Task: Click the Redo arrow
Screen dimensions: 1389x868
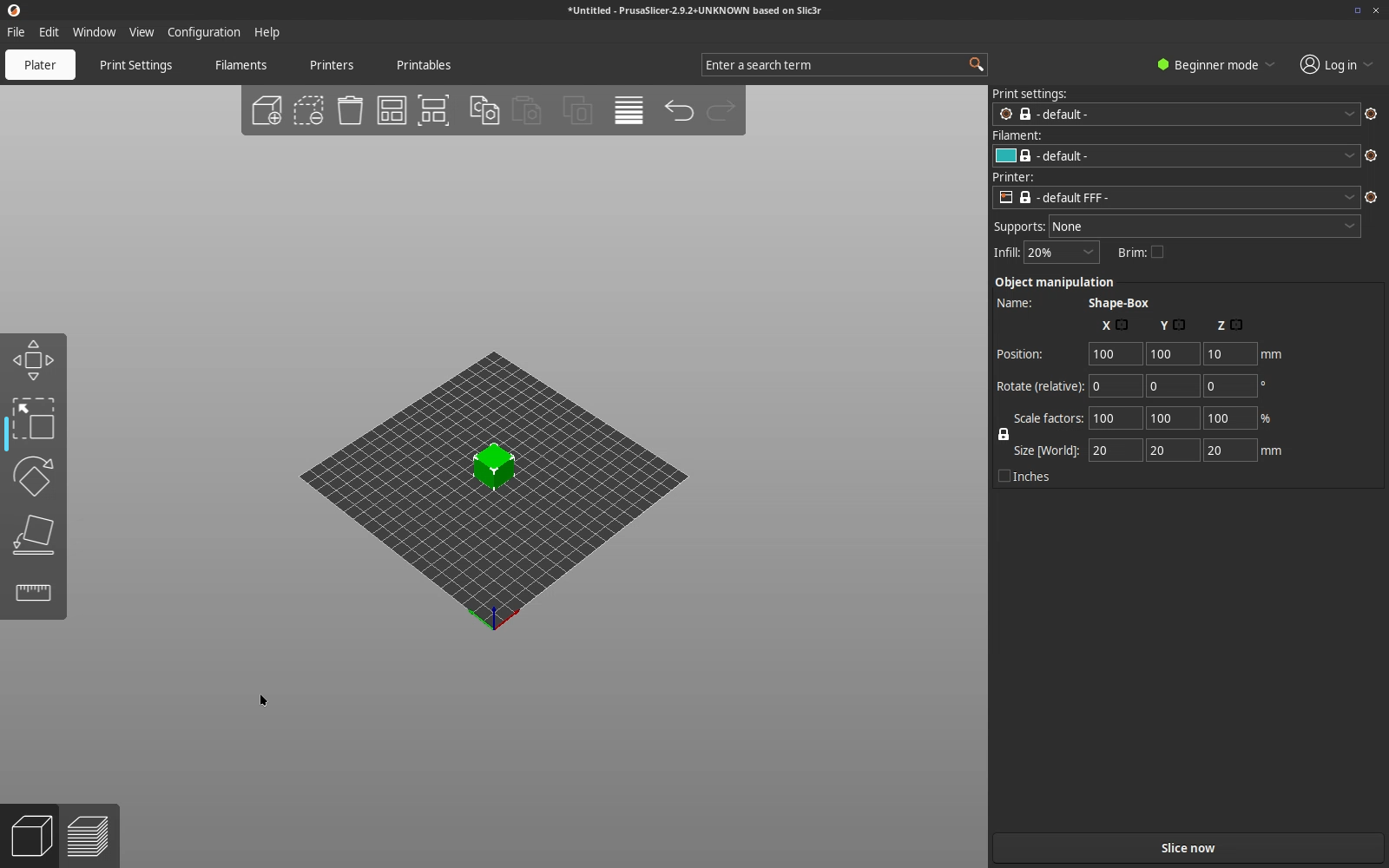Action: 721,110
